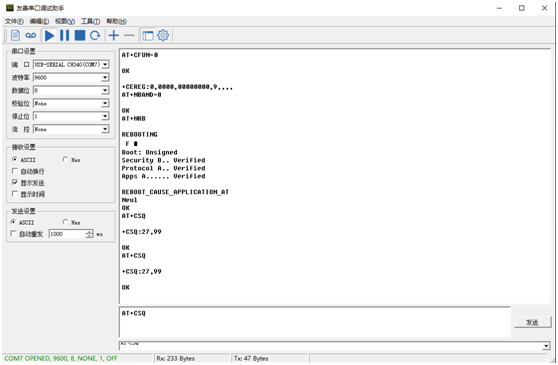Click the minus toolbar icon
The height and width of the screenshot is (365, 558).
click(129, 36)
